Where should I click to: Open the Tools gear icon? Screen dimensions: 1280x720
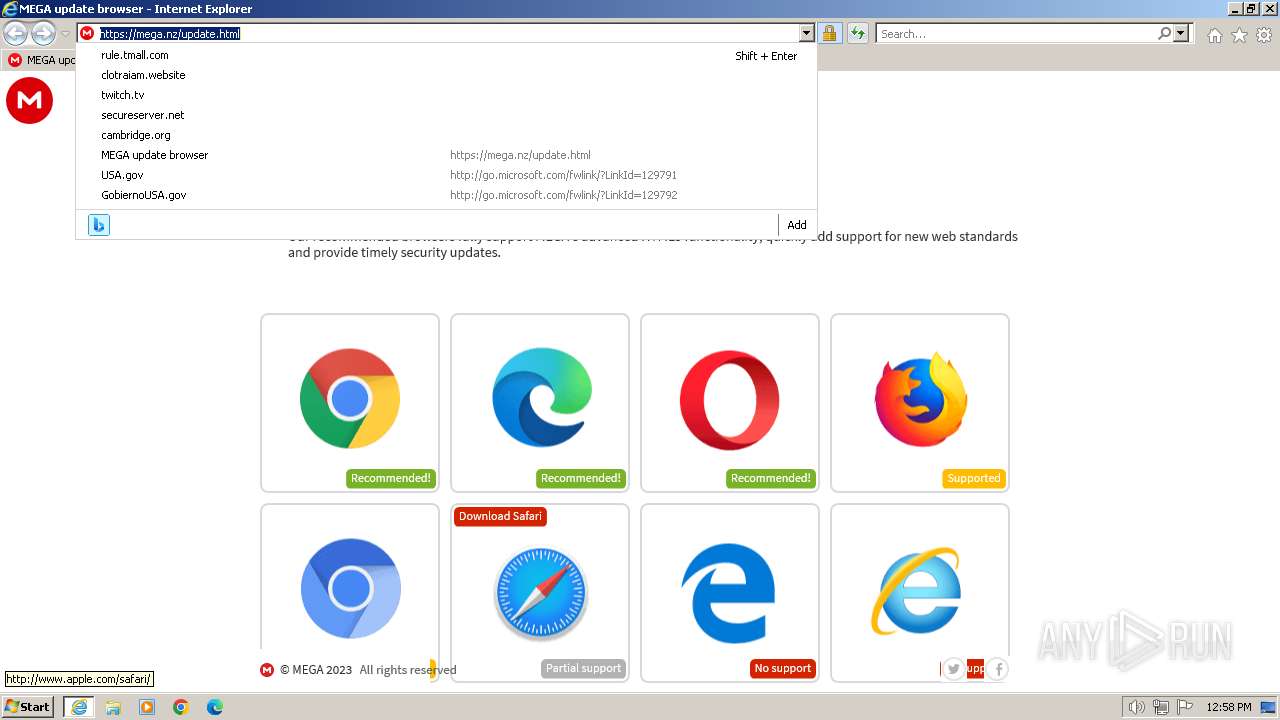(1264, 35)
